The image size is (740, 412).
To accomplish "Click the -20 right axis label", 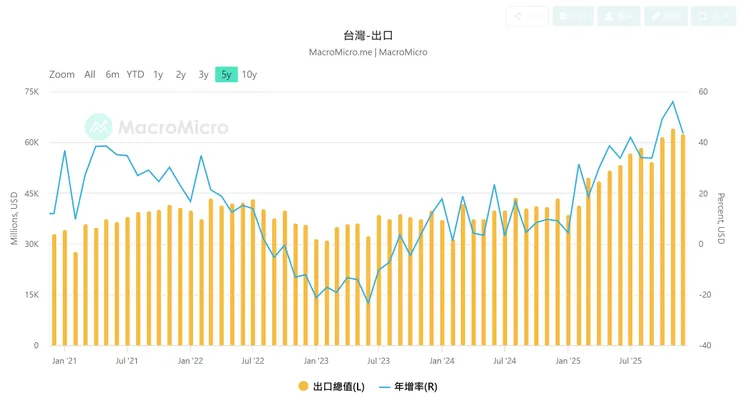I will 705,295.
